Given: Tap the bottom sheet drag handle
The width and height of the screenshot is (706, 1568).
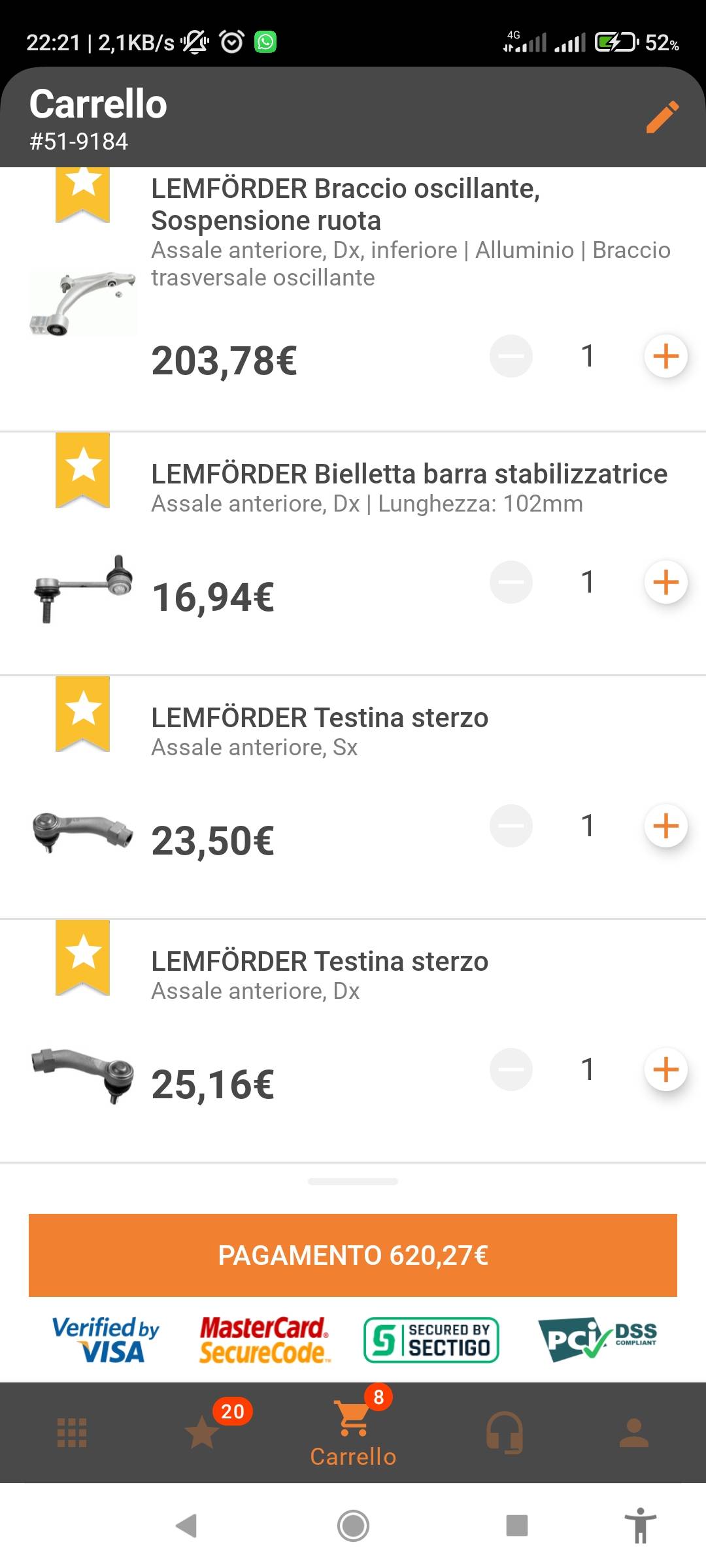Looking at the screenshot, I should (x=353, y=1181).
